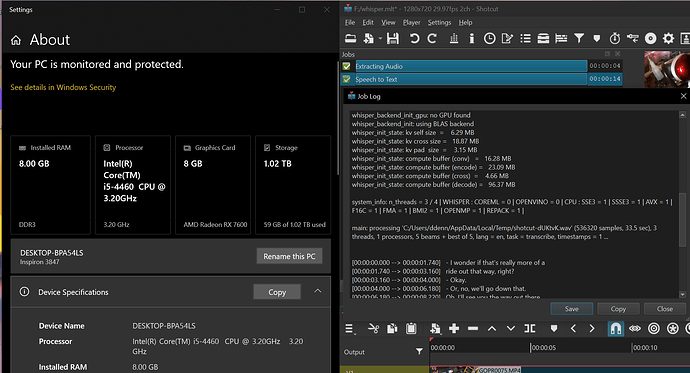This screenshot has height=373, width=690.
Task: Open Jobs gear icon in toolbar
Action: click(668, 39)
